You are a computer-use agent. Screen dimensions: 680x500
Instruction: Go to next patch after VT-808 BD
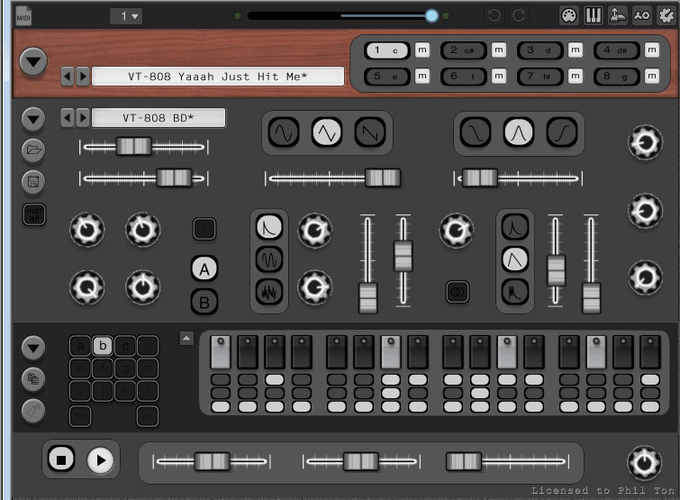pos(82,118)
